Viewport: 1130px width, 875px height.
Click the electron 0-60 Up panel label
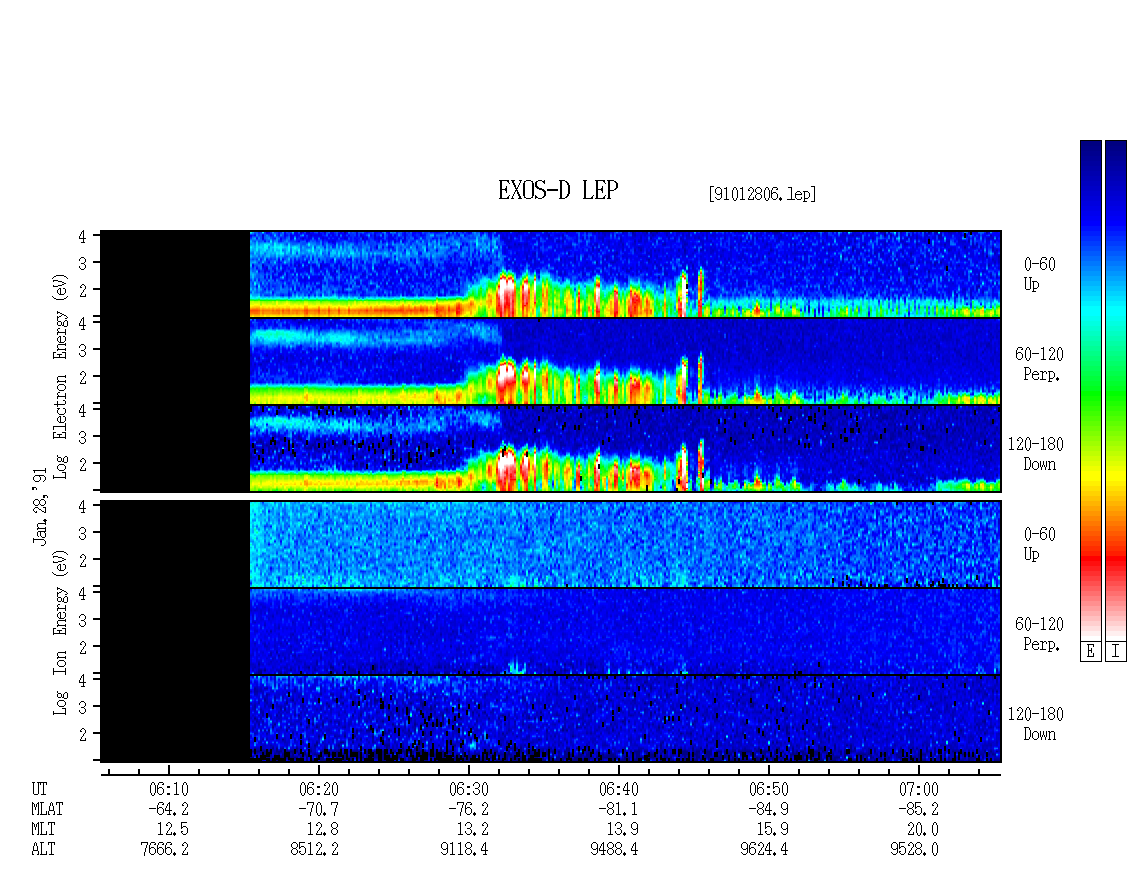[x=1039, y=274]
